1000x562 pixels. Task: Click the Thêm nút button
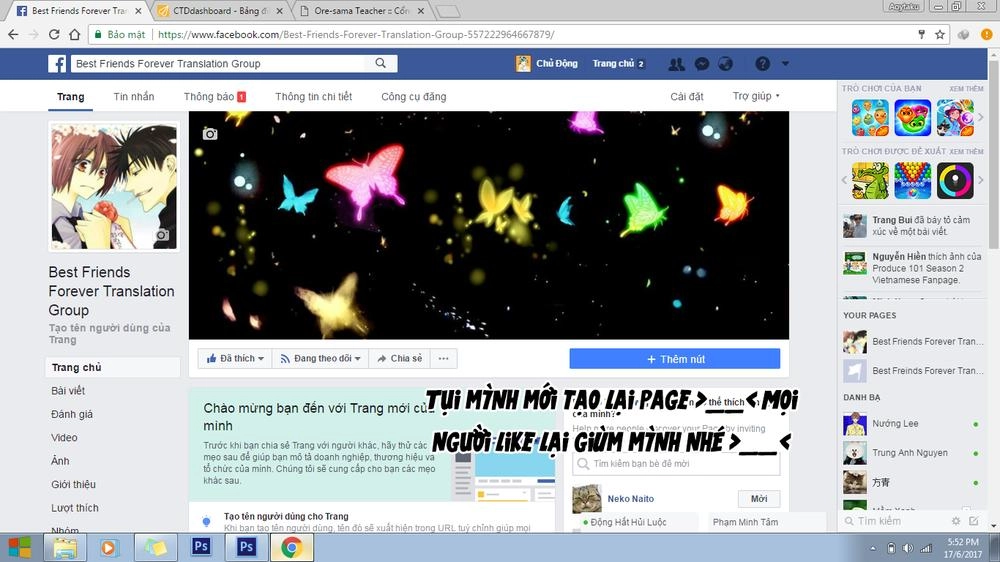(x=675, y=359)
